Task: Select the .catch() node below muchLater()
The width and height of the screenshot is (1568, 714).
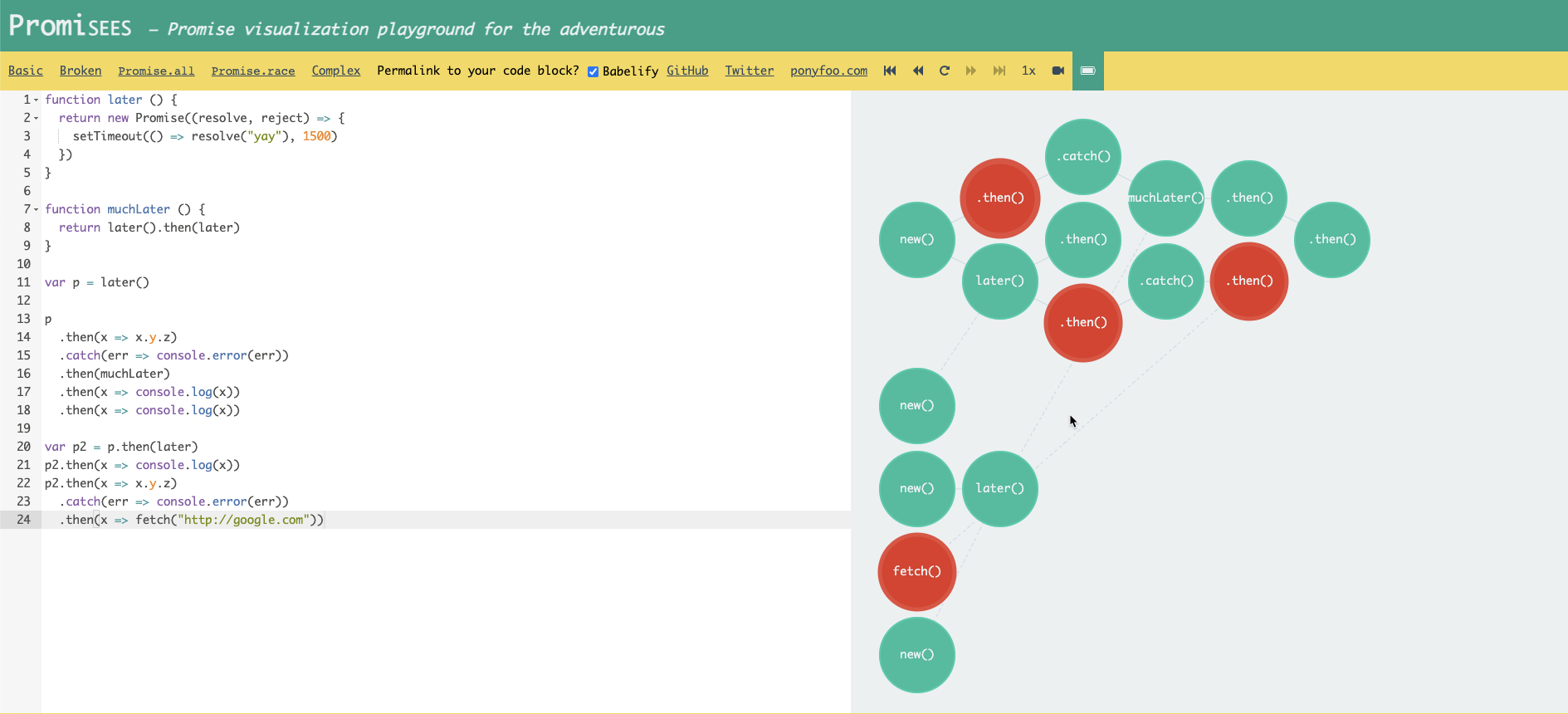Action: [x=1166, y=281]
